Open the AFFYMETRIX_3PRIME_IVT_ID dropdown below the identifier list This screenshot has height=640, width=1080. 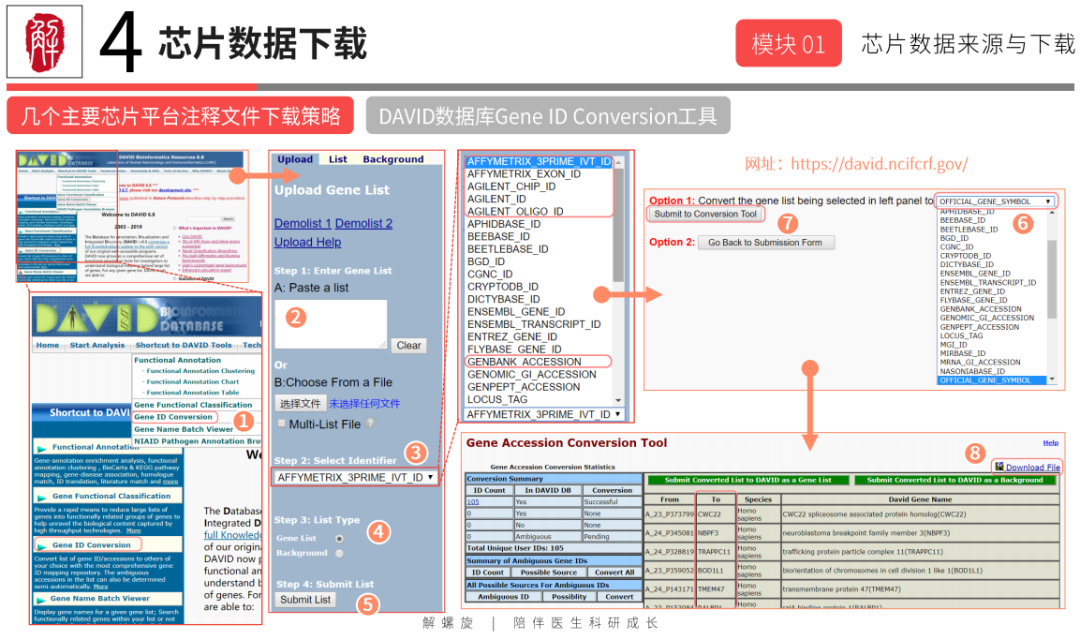(x=544, y=414)
